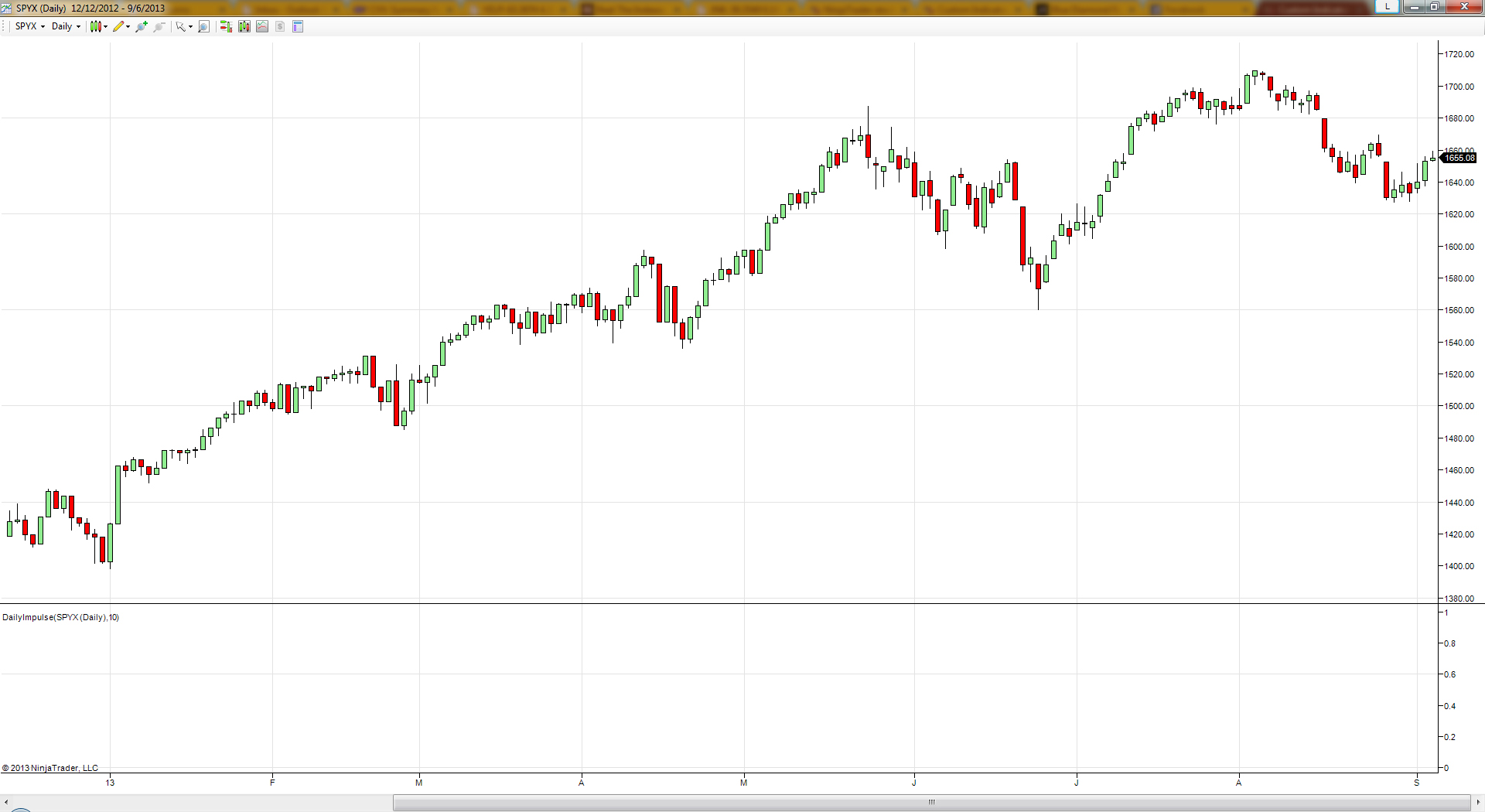Expand the chart style dropdown arrow
Viewport: 1485px width, 812px height.
pos(105,26)
